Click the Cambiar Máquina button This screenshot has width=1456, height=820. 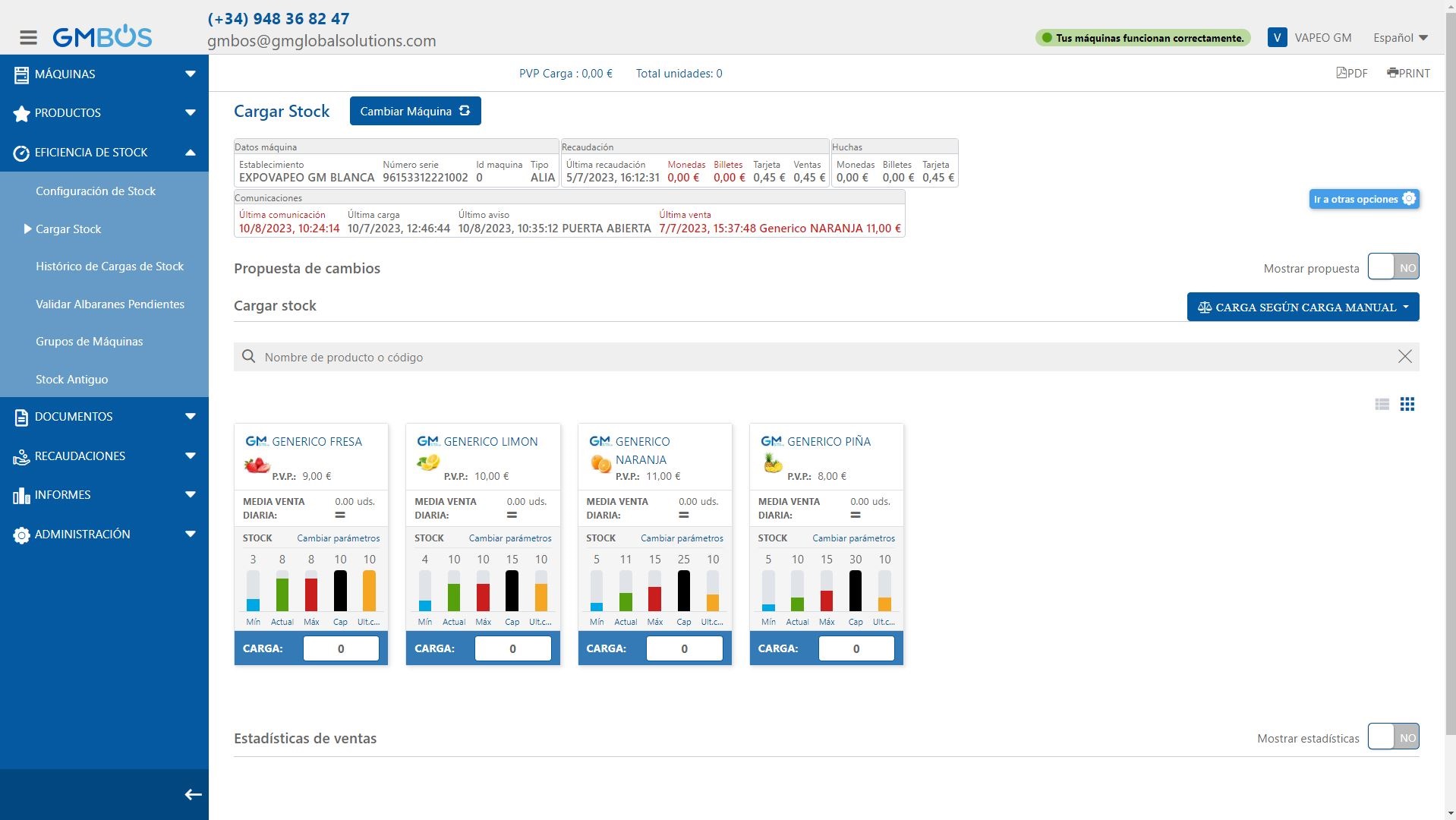coord(414,111)
